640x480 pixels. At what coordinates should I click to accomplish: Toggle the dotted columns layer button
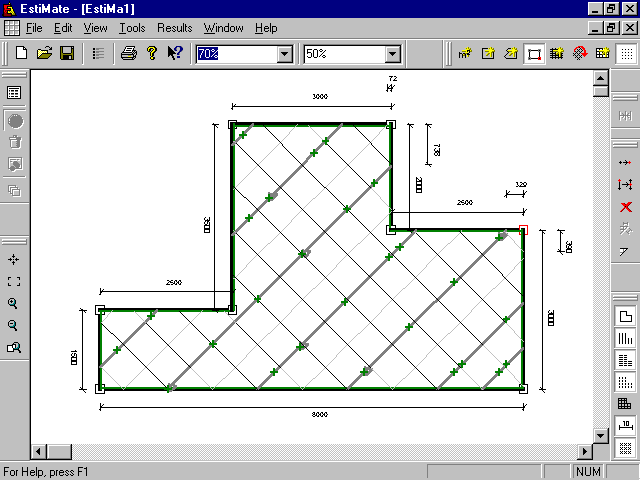click(625, 382)
